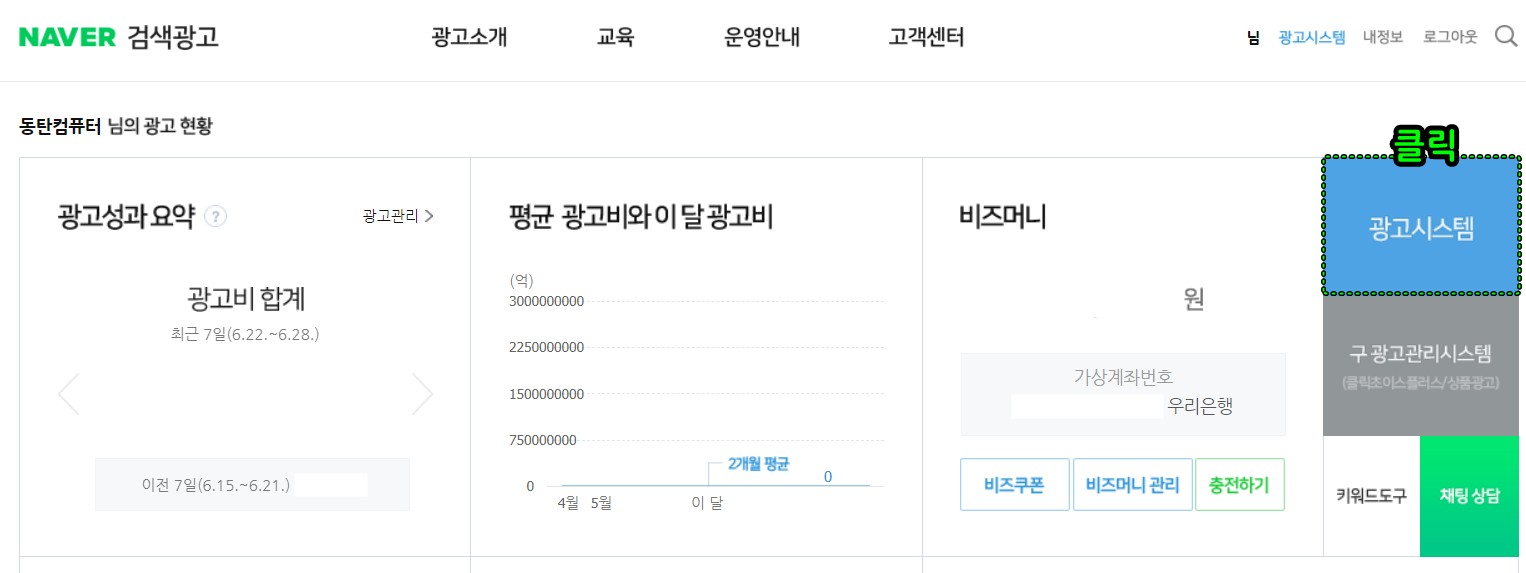Click the 5월 axis label
This screenshot has height=573, width=1526.
point(601,503)
